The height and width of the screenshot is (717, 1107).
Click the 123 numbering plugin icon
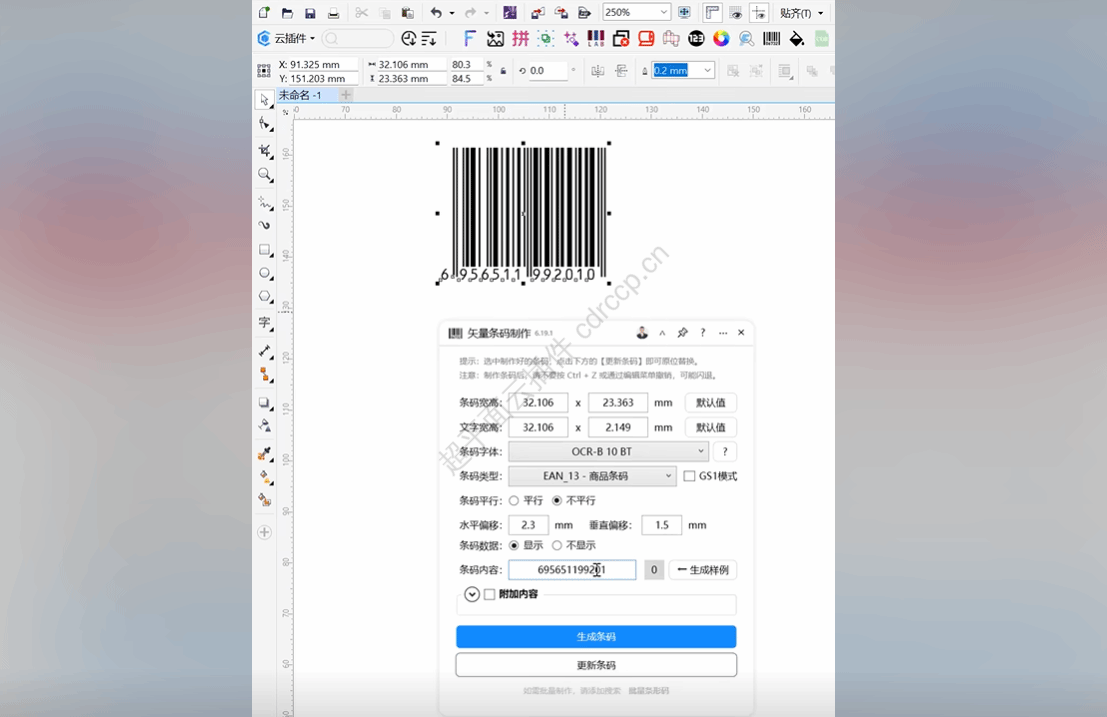point(696,39)
